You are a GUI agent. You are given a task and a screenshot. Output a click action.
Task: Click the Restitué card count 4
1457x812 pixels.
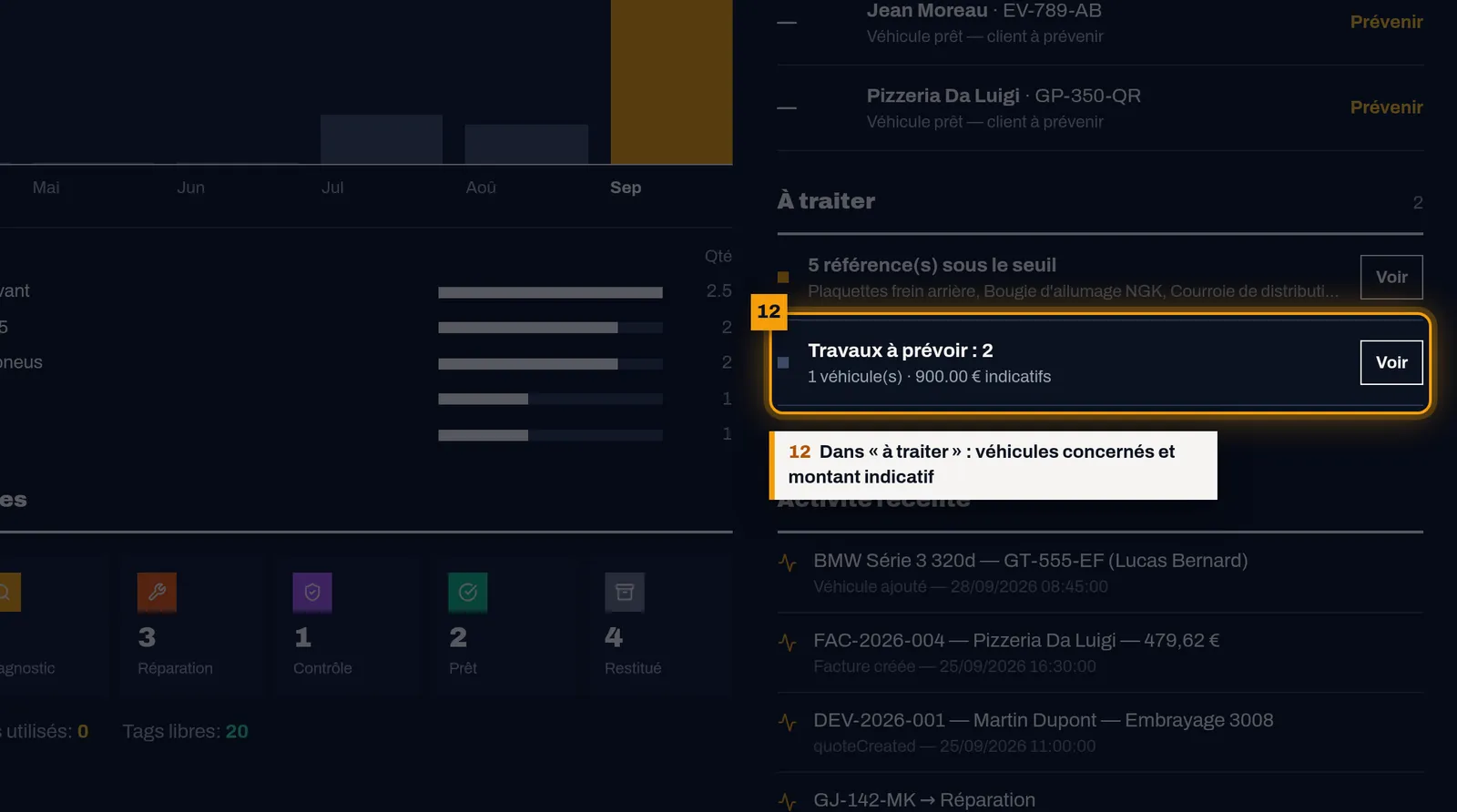click(614, 637)
